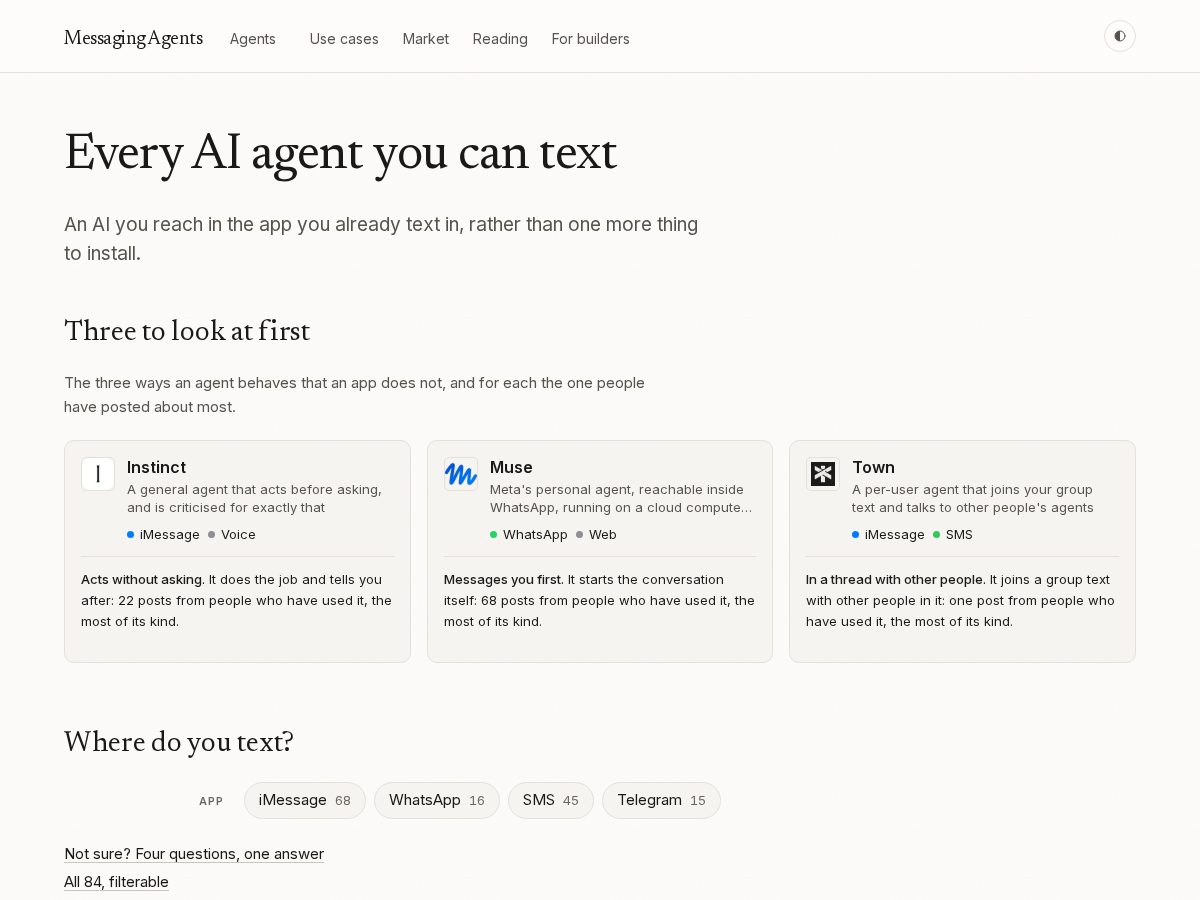Filter agents by SMS app
Image resolution: width=1200 pixels, height=900 pixels.
tap(551, 800)
